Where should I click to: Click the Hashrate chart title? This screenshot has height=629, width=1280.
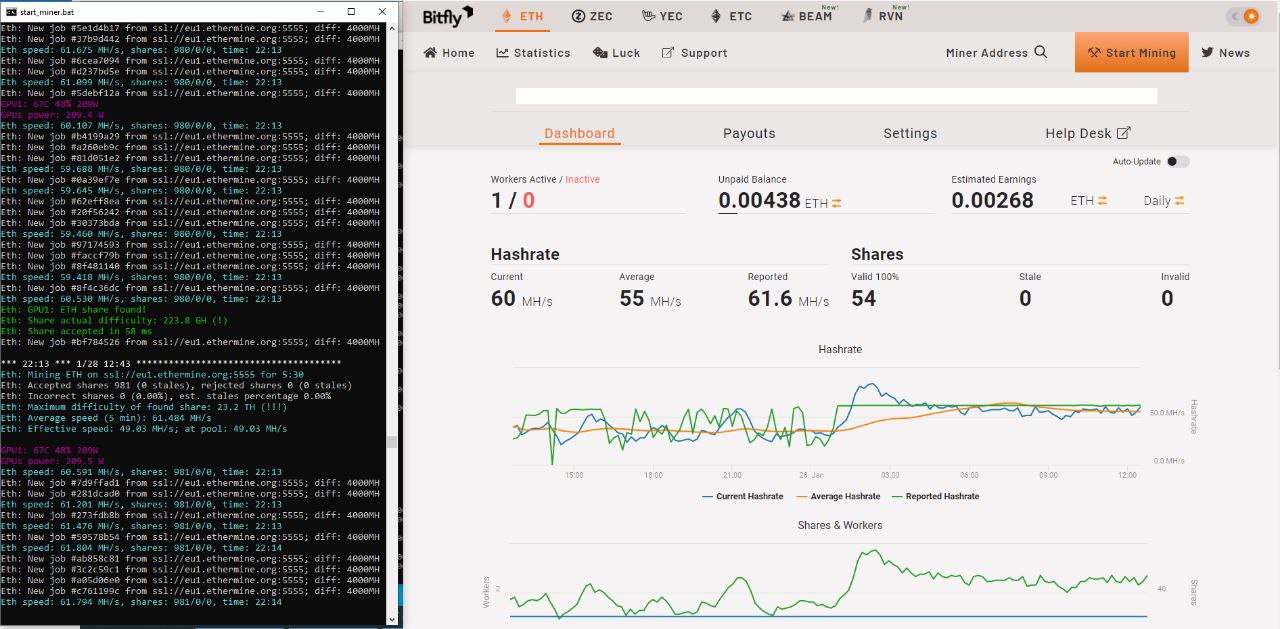click(840, 349)
